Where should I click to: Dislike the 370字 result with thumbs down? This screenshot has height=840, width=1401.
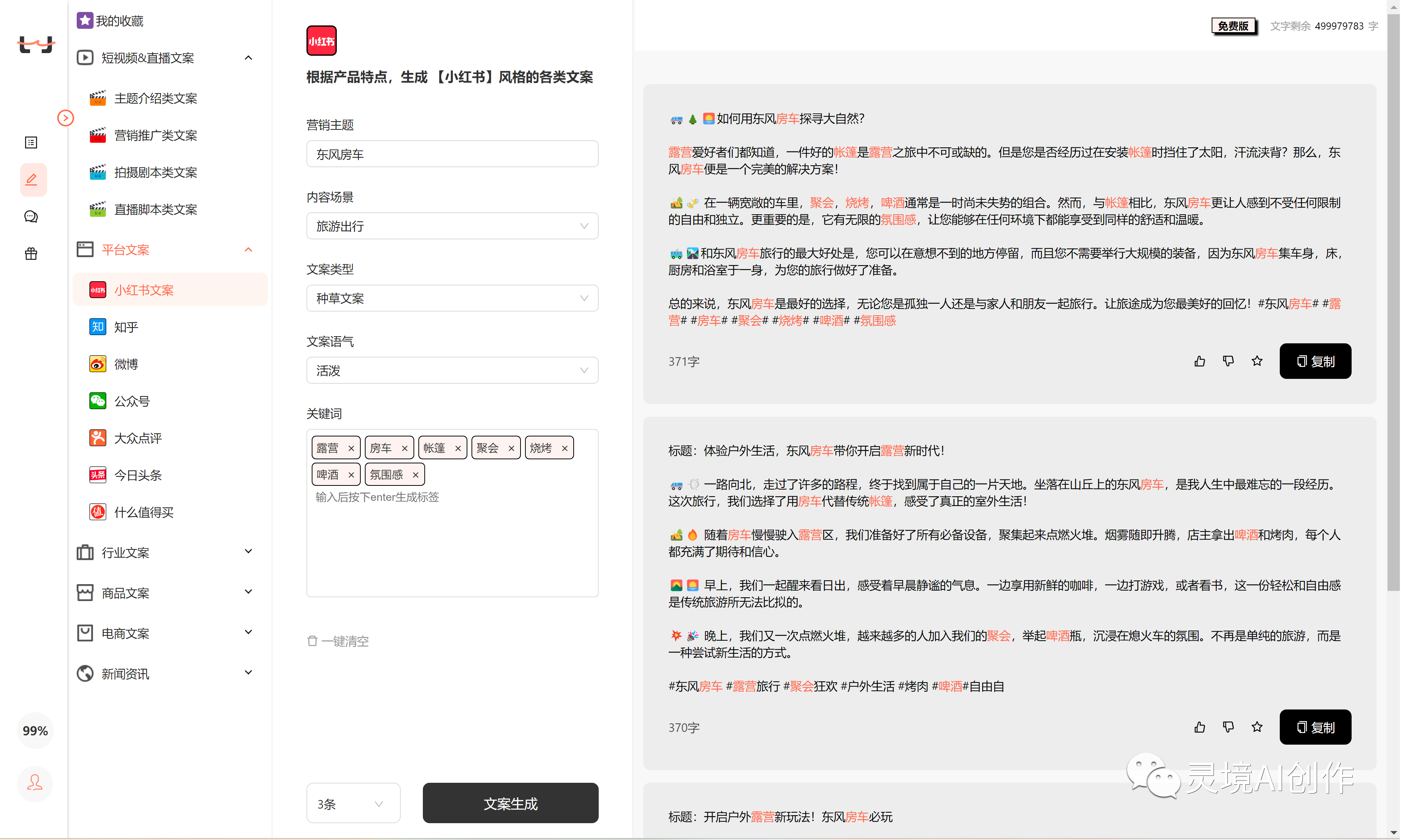(1228, 727)
